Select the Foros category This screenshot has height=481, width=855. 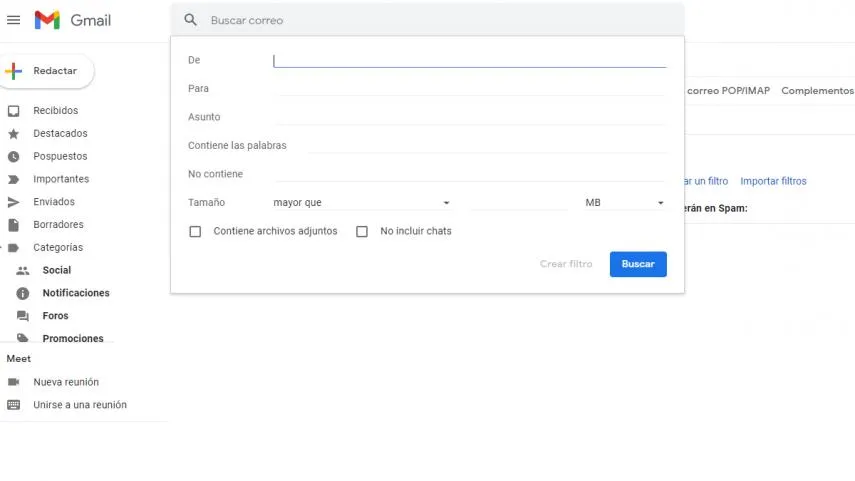55,316
